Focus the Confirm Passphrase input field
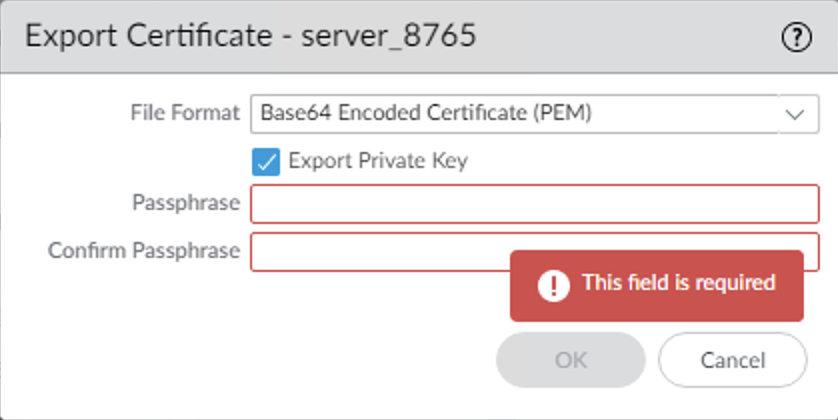Viewport: 838px width, 420px height. pos(380,250)
